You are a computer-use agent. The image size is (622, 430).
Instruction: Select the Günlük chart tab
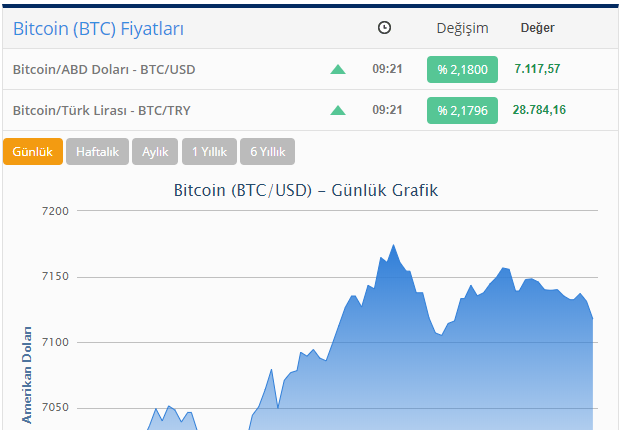(33, 152)
